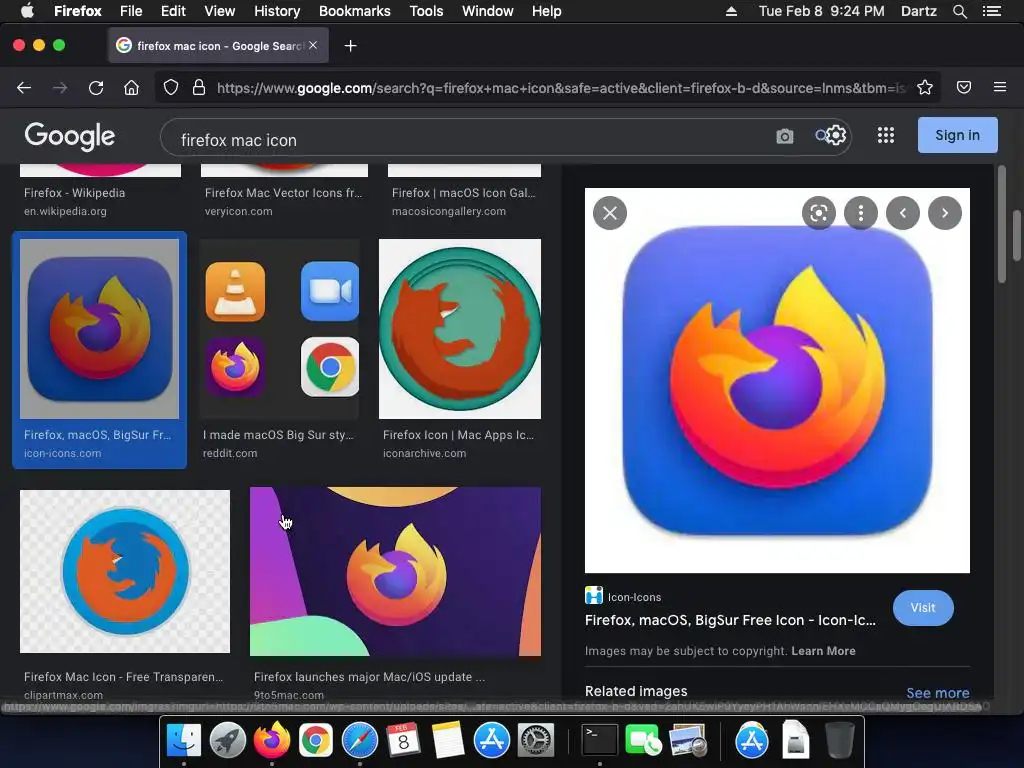Open the History menu
This screenshot has height=768, width=1024.
pyautogui.click(x=277, y=11)
